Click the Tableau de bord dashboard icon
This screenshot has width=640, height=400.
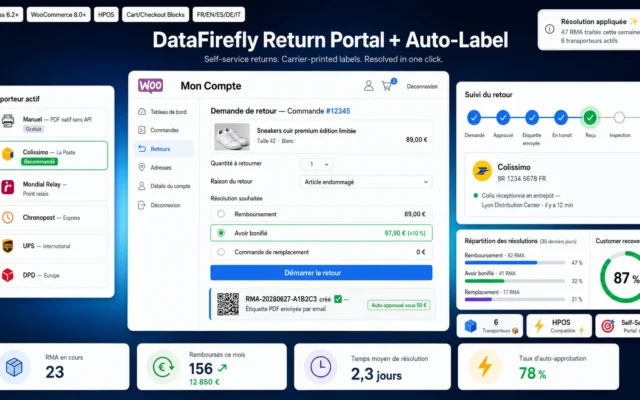click(x=142, y=111)
